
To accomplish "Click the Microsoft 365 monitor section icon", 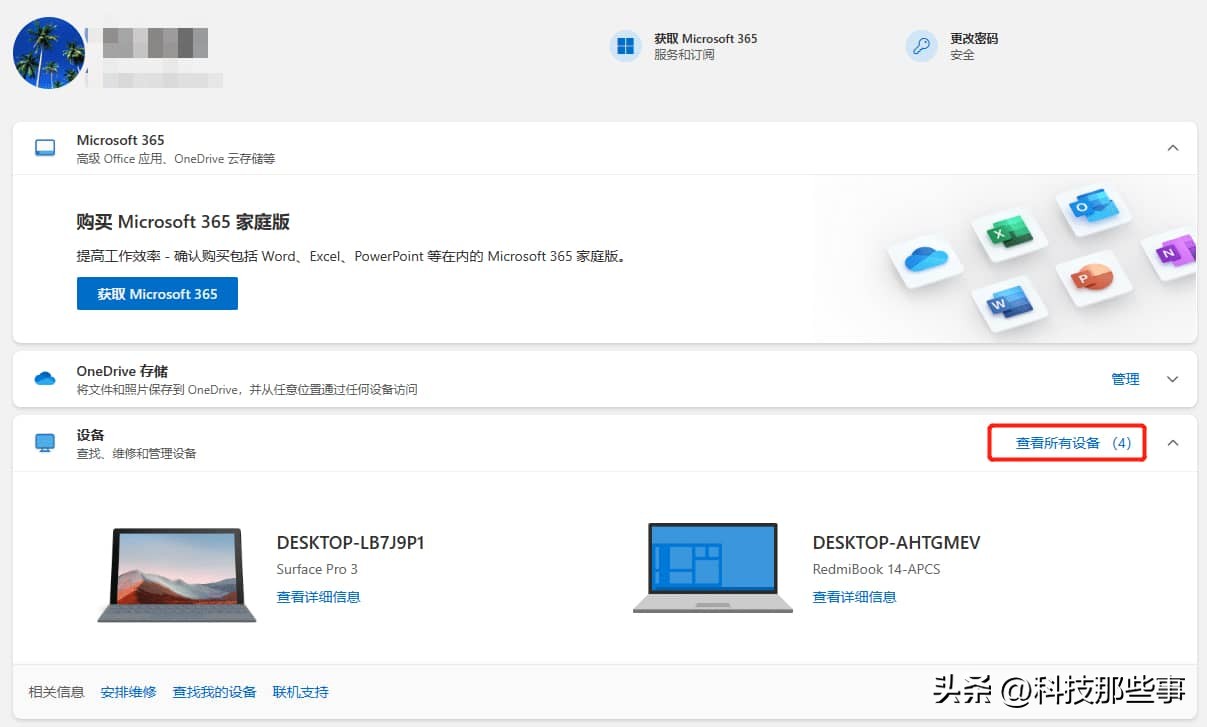I will 44,147.
